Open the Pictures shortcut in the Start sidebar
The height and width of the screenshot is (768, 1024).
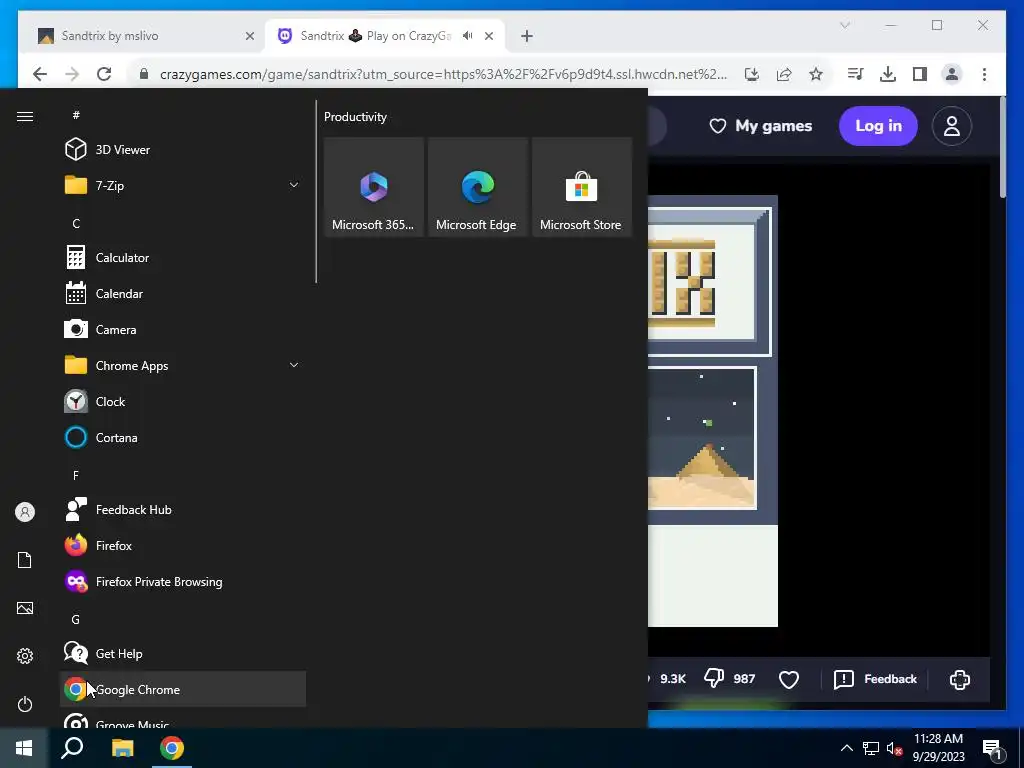(25, 608)
